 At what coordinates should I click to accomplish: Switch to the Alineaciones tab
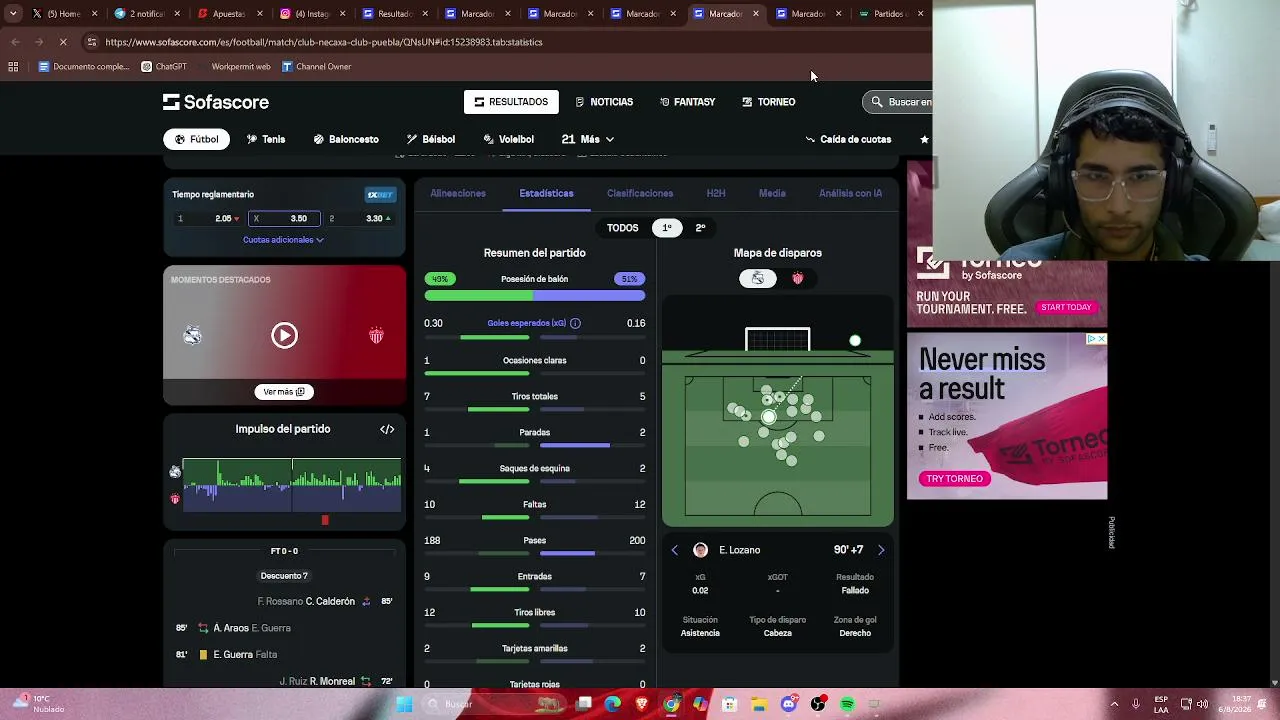458,193
